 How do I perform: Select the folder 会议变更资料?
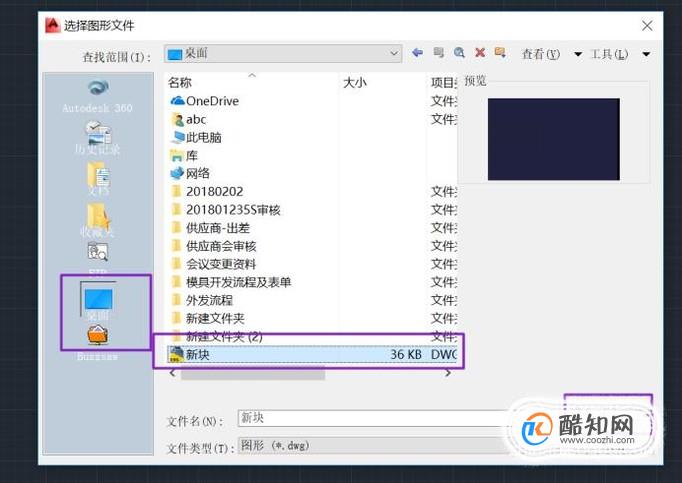(213, 264)
